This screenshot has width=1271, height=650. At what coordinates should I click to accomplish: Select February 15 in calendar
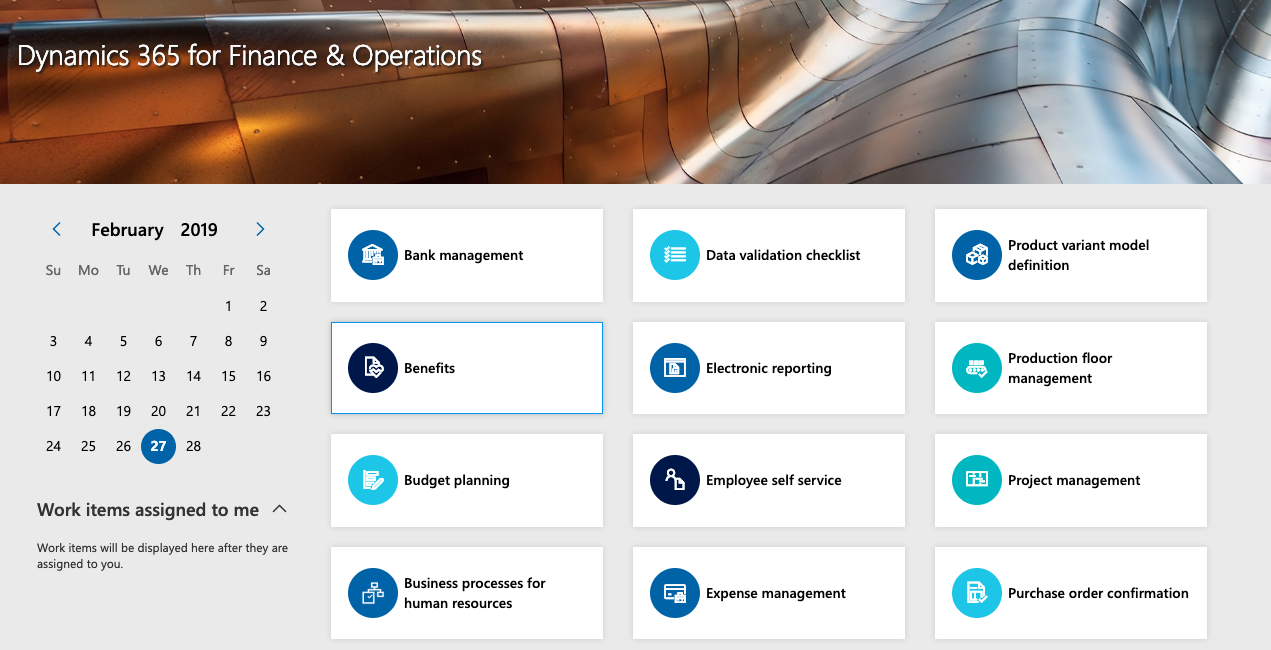pyautogui.click(x=228, y=376)
